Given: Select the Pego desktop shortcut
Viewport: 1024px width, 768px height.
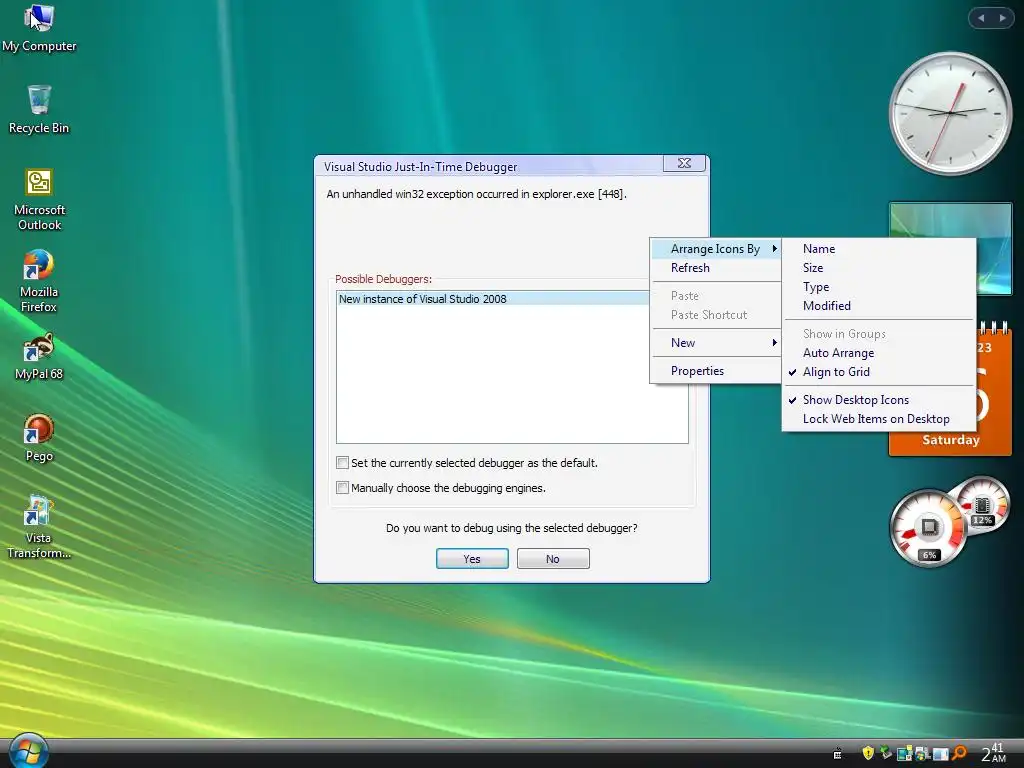Looking at the screenshot, I should click(39, 438).
